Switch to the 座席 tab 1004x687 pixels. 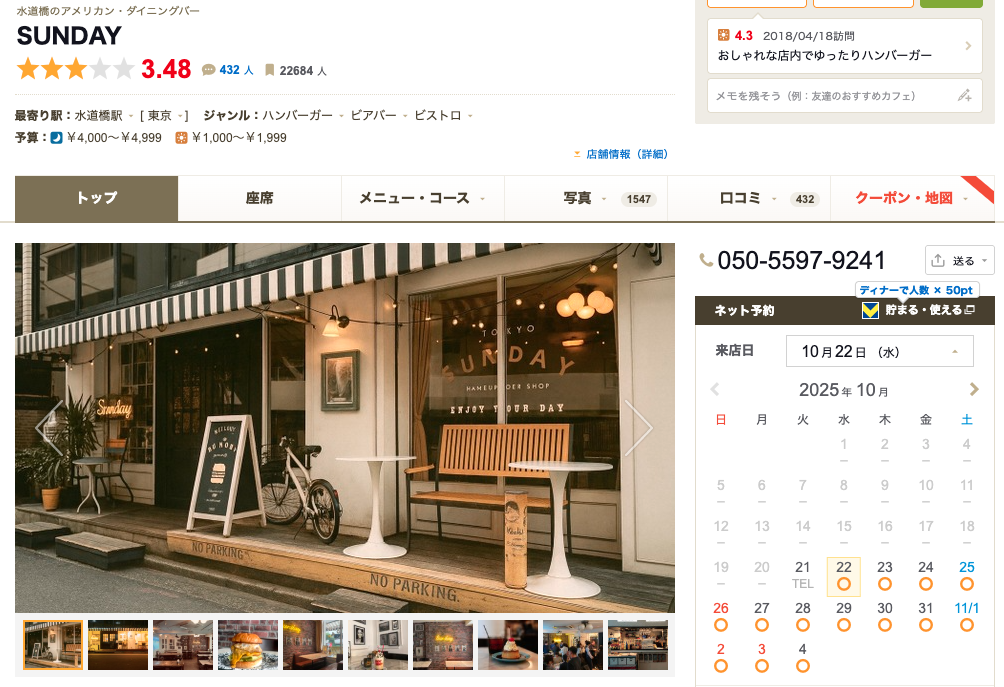(x=260, y=198)
